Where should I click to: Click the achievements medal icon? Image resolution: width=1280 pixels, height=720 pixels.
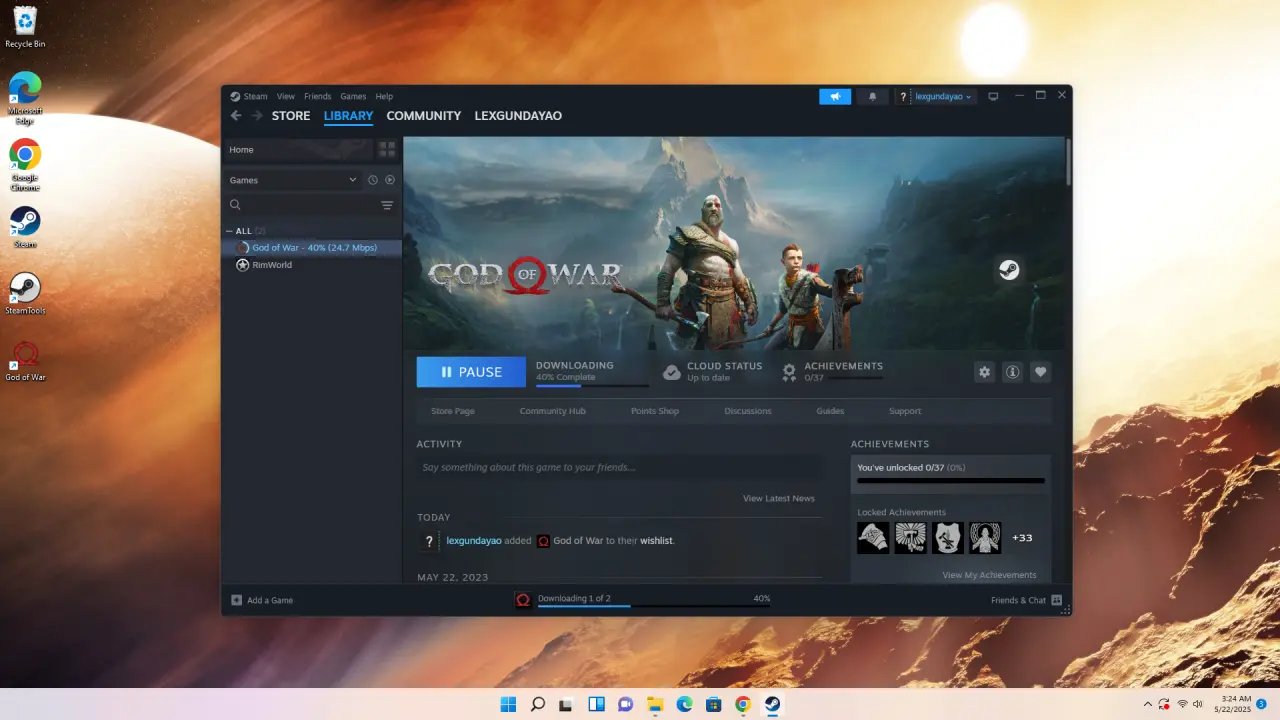pyautogui.click(x=789, y=372)
